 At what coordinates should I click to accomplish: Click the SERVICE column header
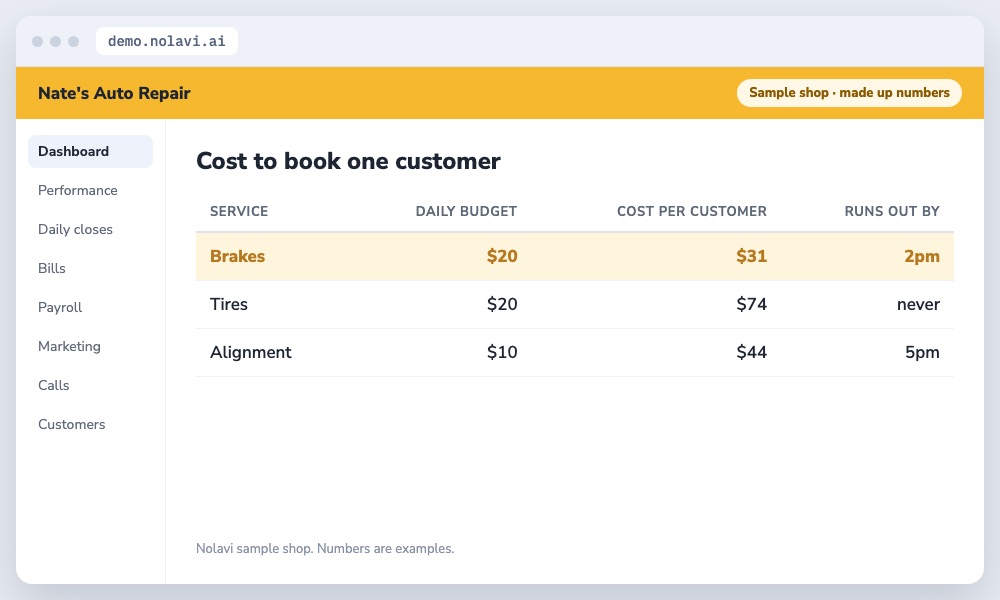pyautogui.click(x=239, y=211)
